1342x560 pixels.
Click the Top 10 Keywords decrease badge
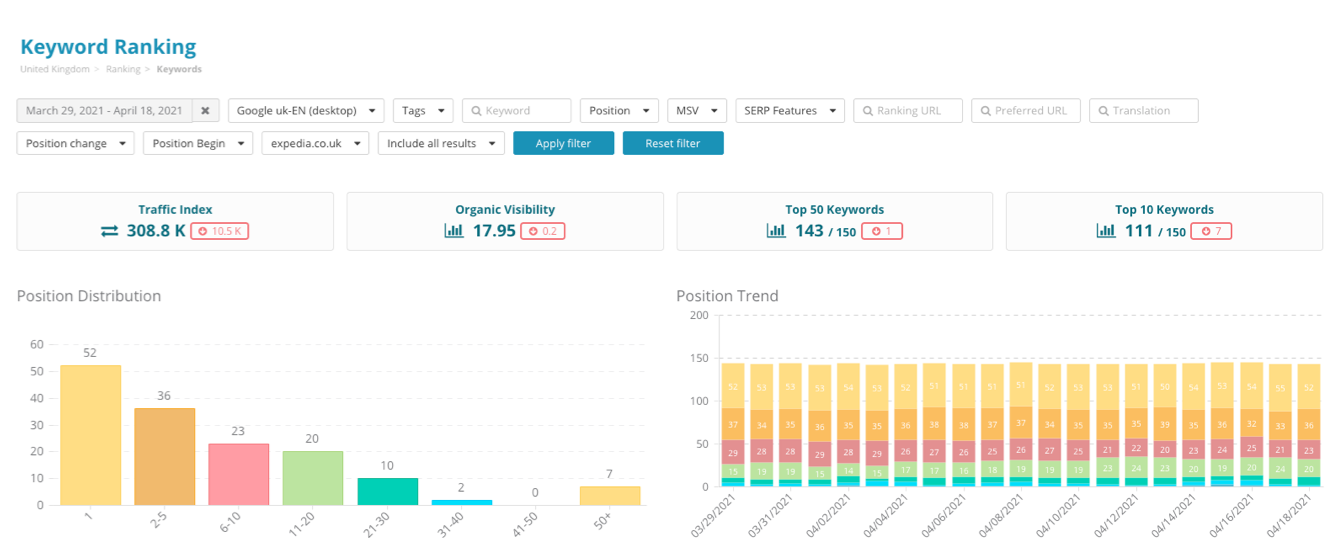(1210, 231)
